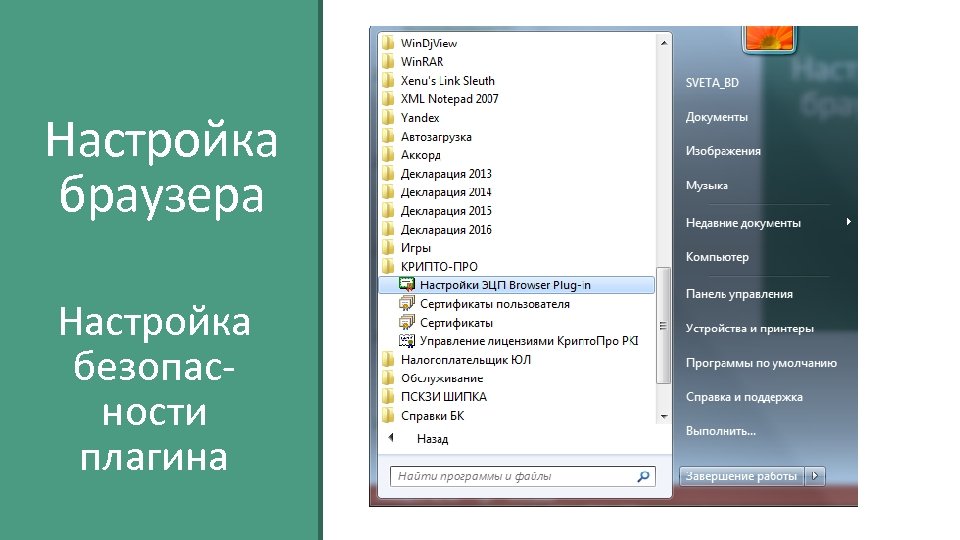The image size is (960, 540).
Task: Click the Завершение работы button
Action: coord(742,476)
